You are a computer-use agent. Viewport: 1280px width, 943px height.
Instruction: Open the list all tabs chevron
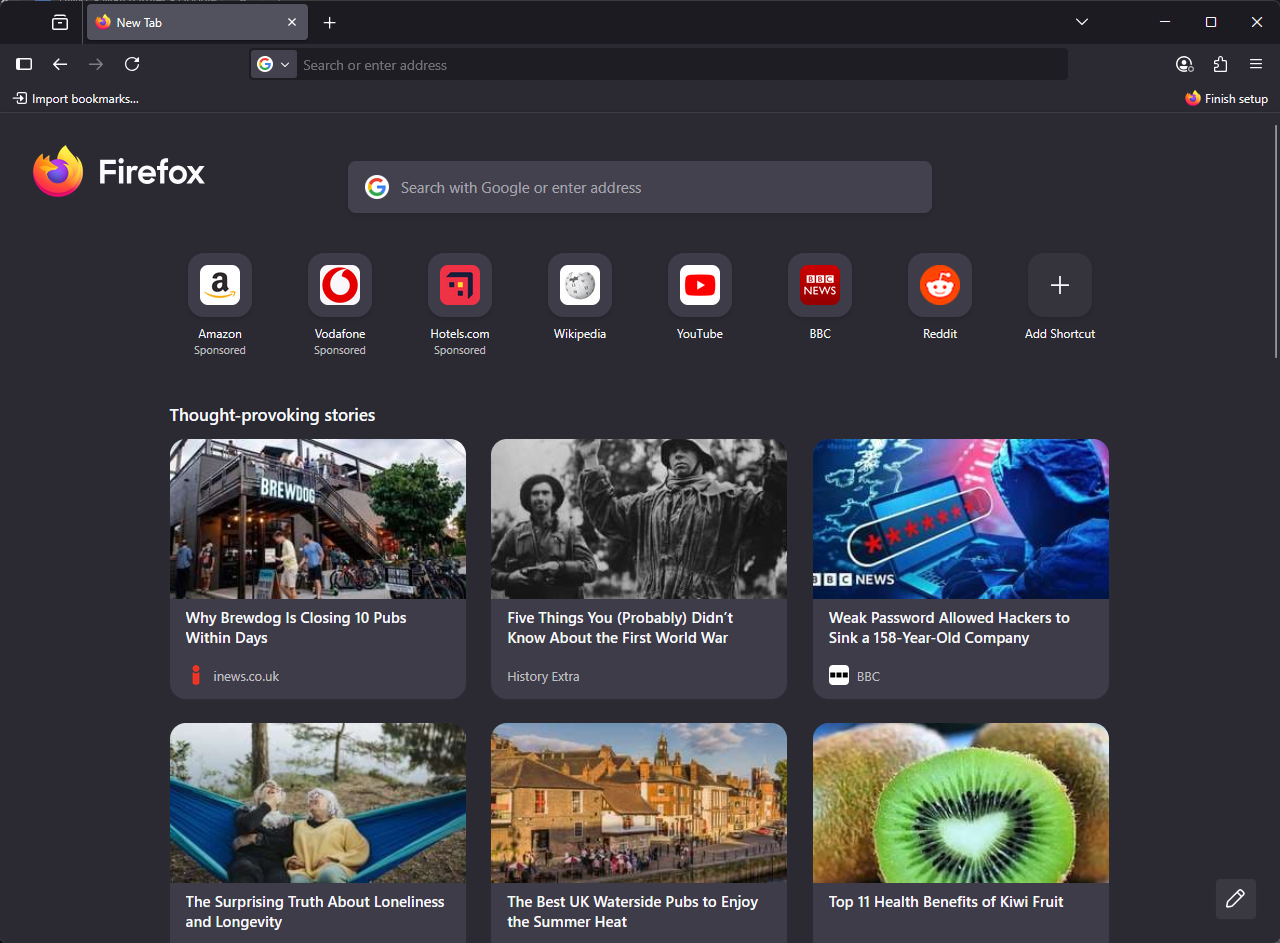[1082, 22]
